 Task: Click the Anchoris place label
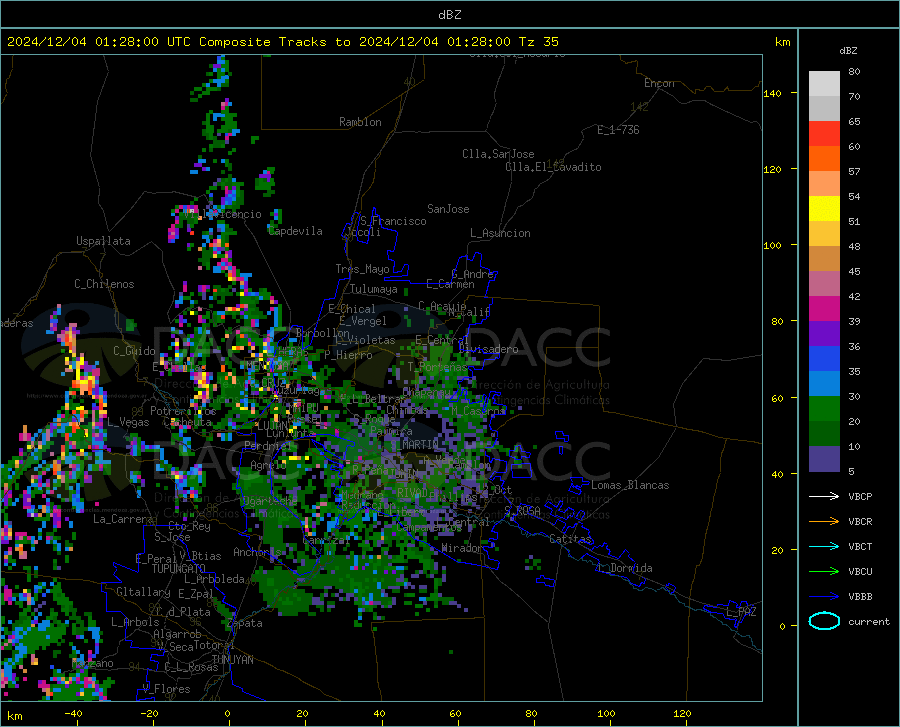click(x=257, y=552)
